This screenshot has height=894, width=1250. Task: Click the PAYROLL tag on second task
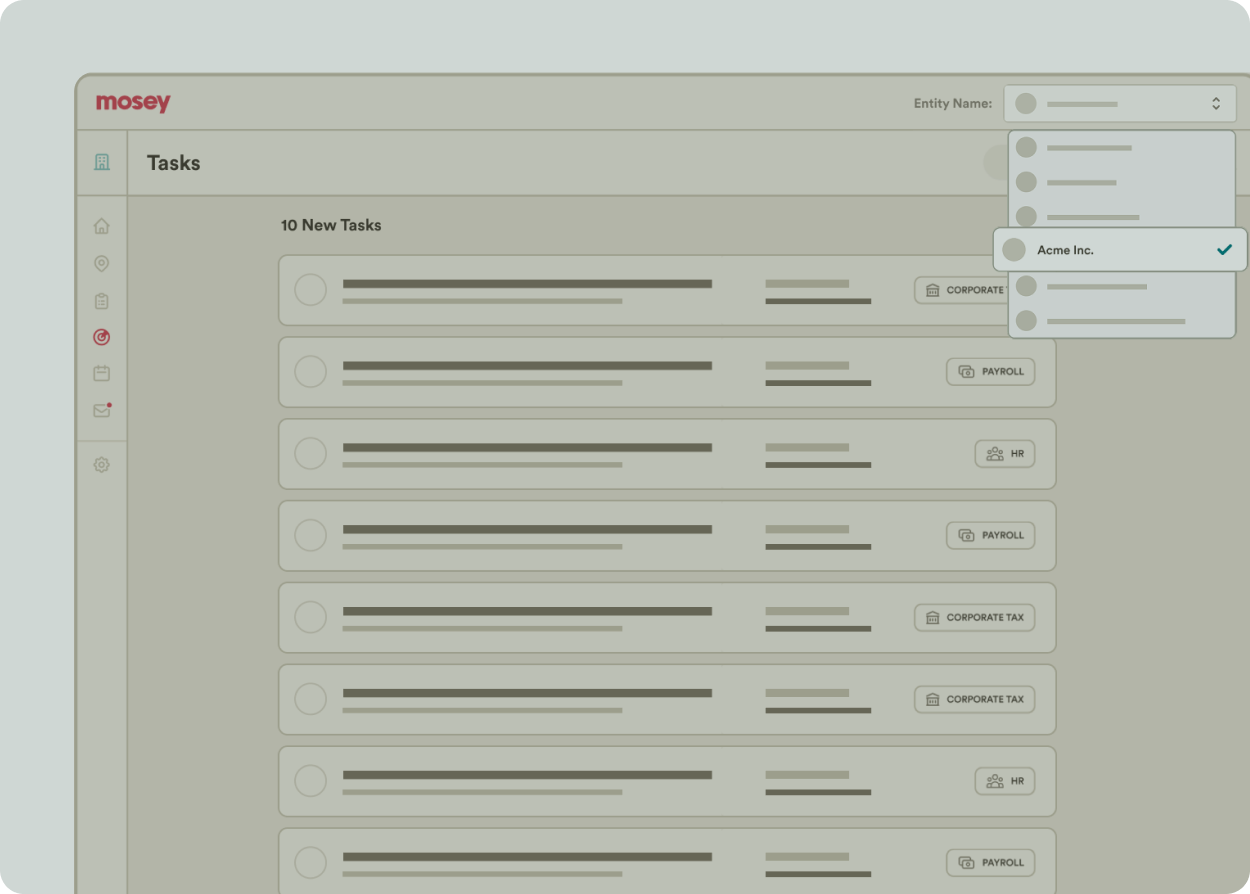pos(991,372)
